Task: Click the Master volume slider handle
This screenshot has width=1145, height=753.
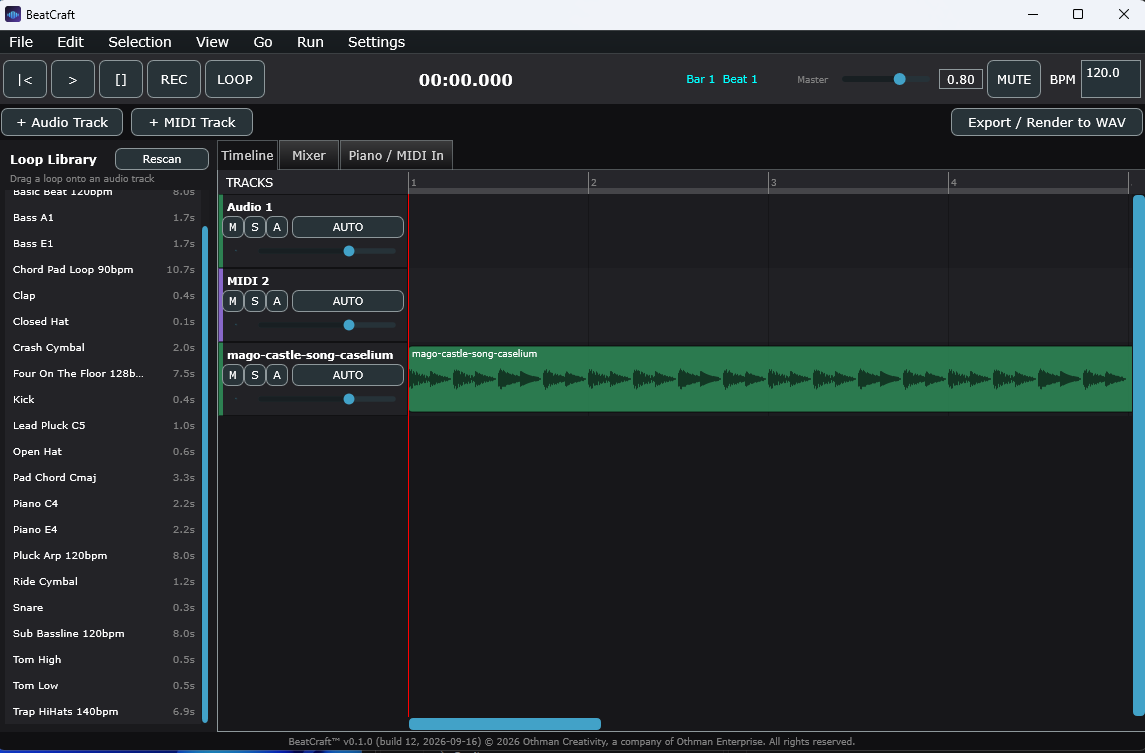Action: point(900,79)
